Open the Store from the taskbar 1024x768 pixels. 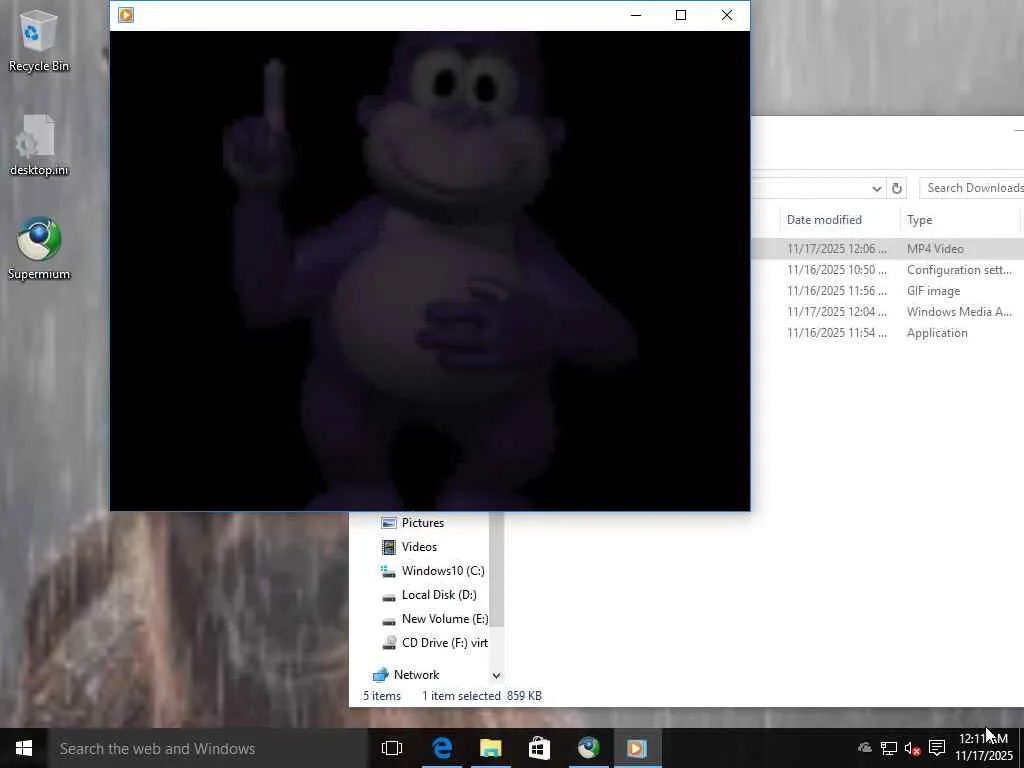(539, 748)
